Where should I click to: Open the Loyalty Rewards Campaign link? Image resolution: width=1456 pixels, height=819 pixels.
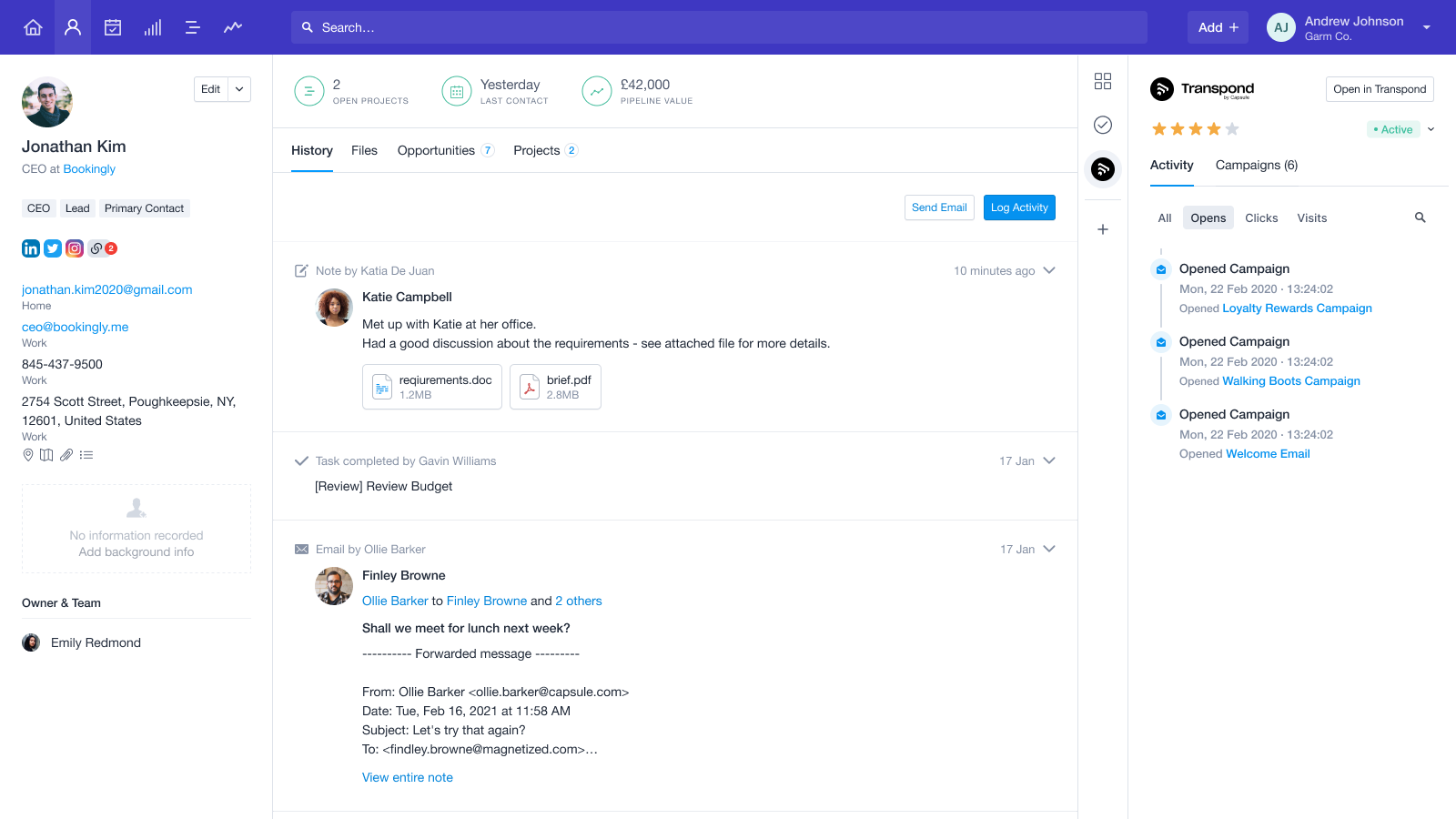(x=1297, y=308)
